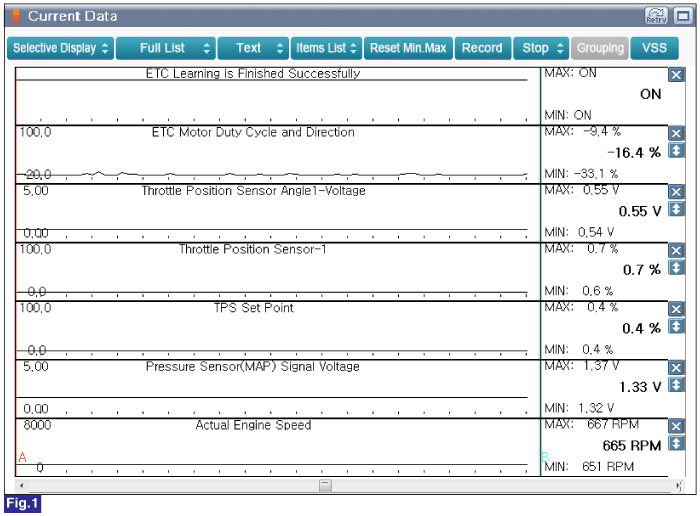Select the 'Pressure Sensor(MAP) Signal Voltage' label
Screen dimensions: 700x516
[253, 366]
